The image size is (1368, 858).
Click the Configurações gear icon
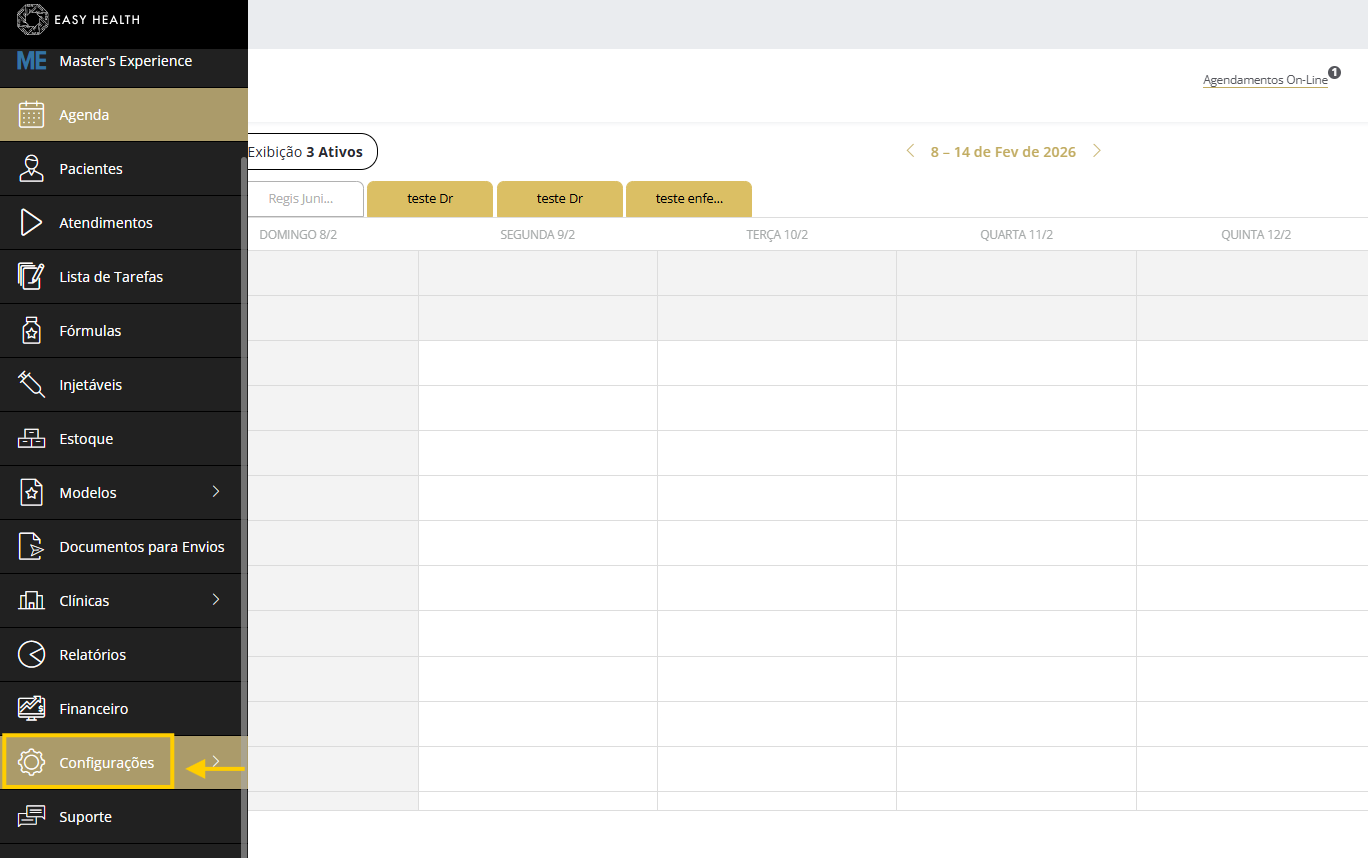[x=31, y=763]
